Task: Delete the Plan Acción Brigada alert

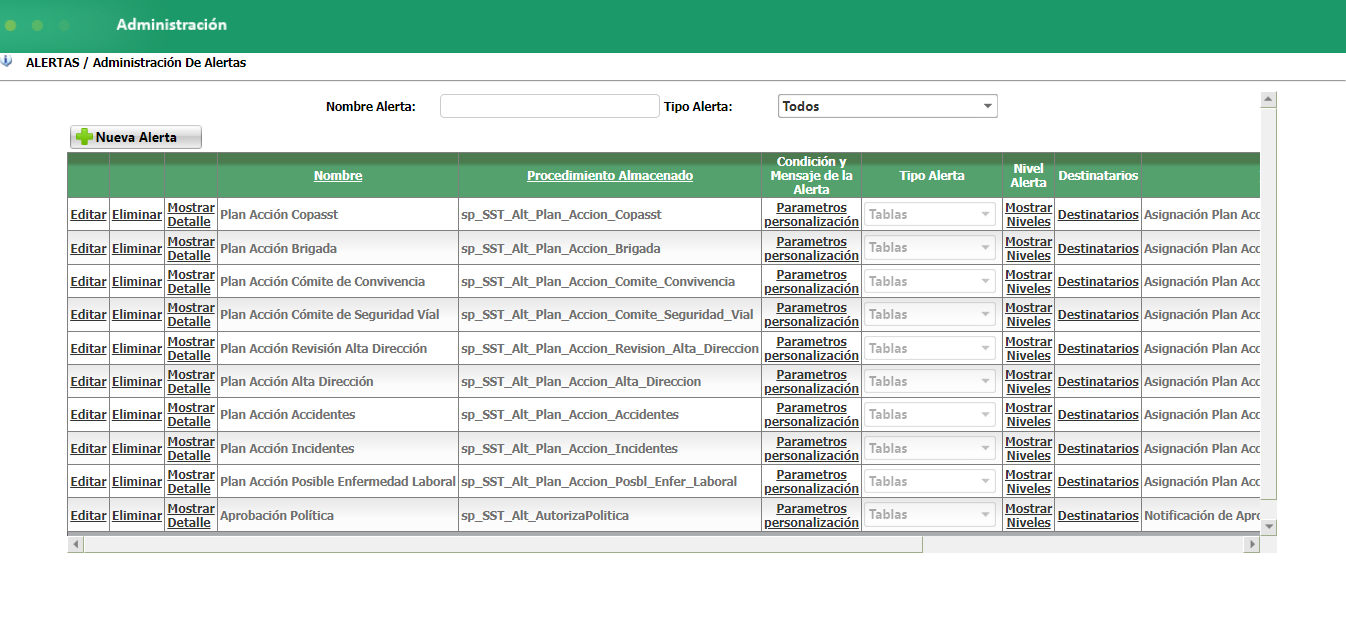Action: (x=137, y=248)
